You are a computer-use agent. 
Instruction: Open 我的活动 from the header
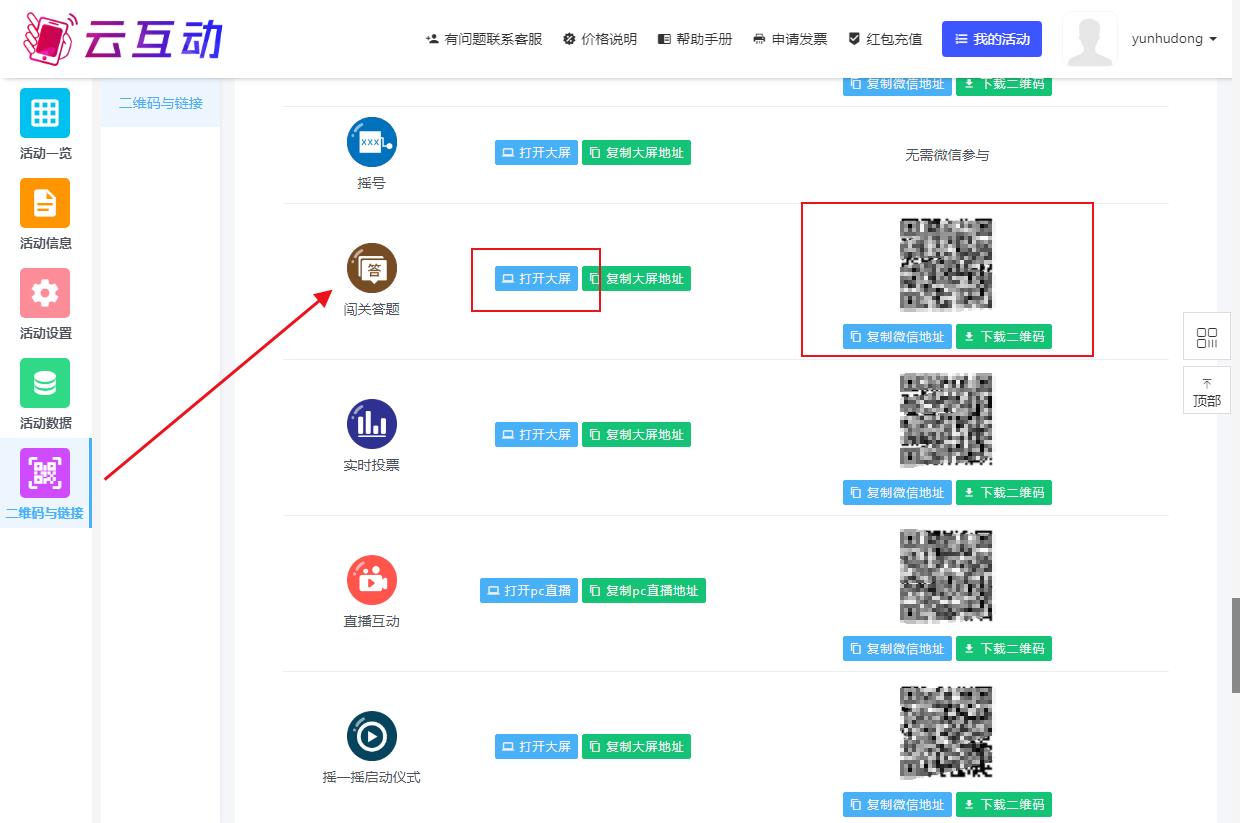[x=992, y=39]
